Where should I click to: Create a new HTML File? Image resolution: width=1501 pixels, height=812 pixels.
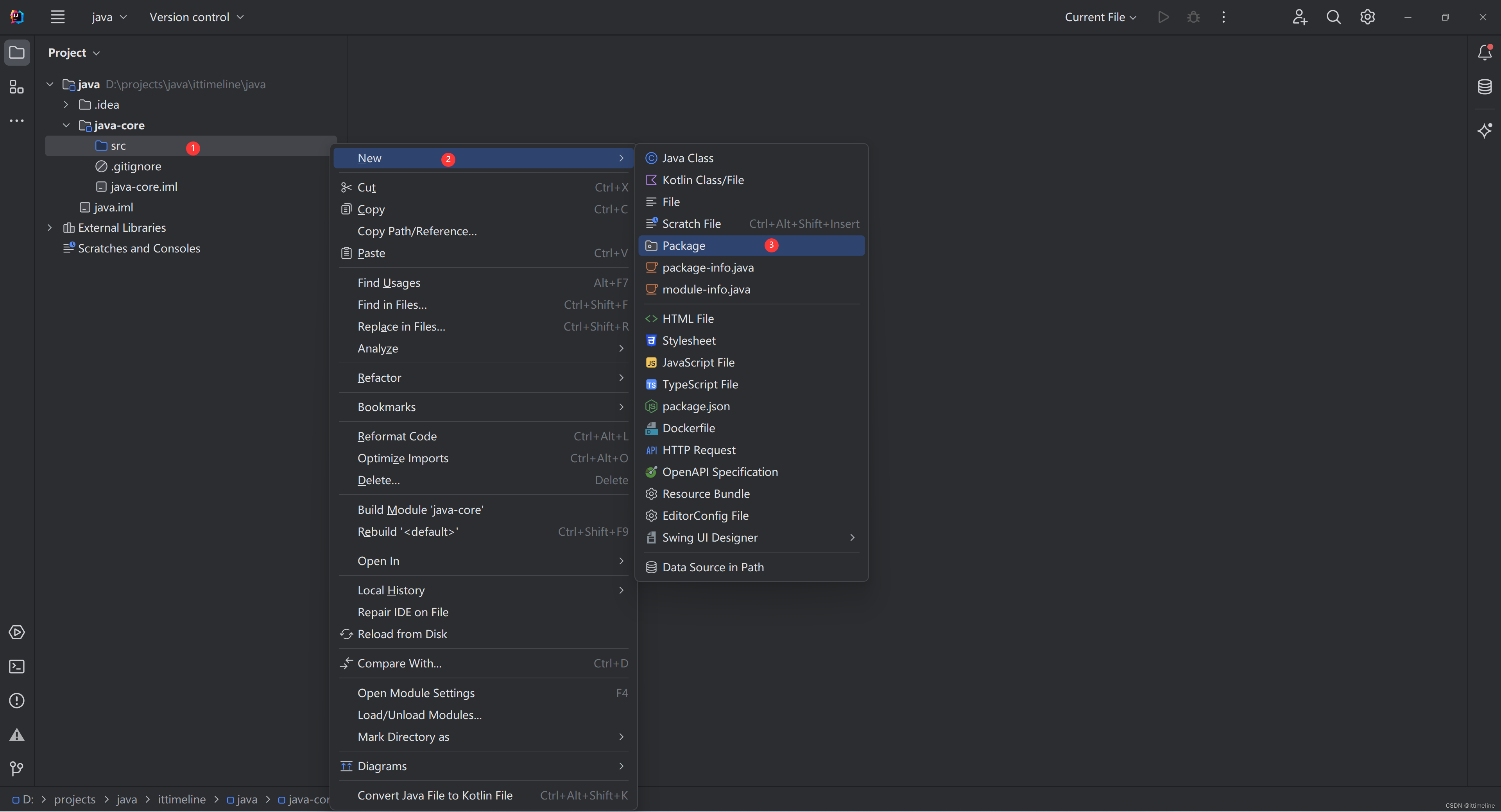752,318
